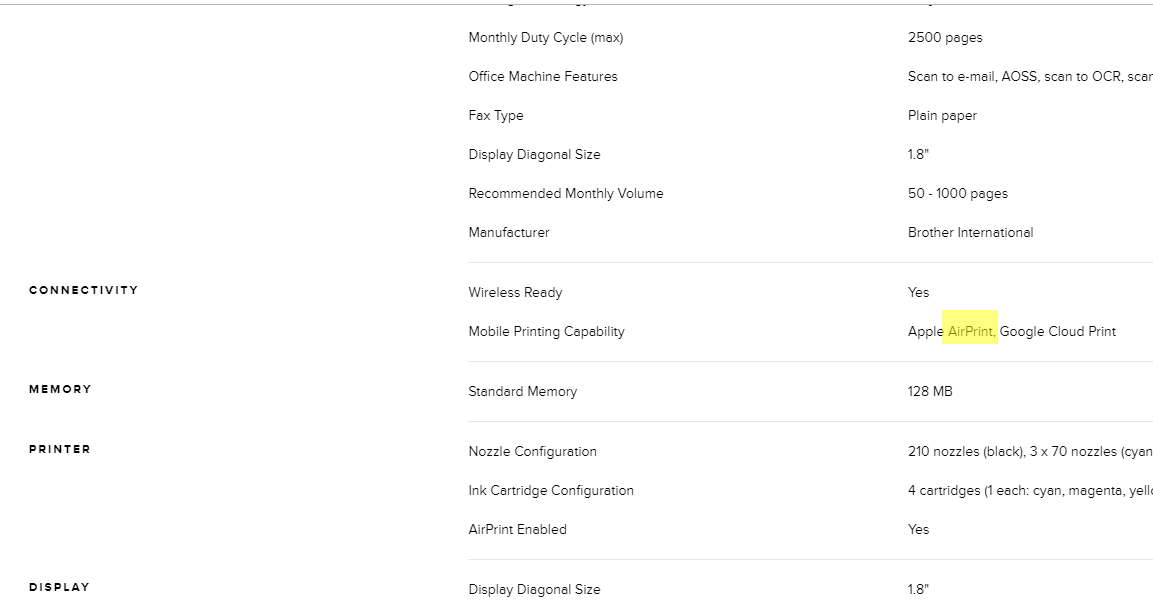1153x606 pixels.
Task: Select the DISPLAY section heading
Action: (60, 587)
